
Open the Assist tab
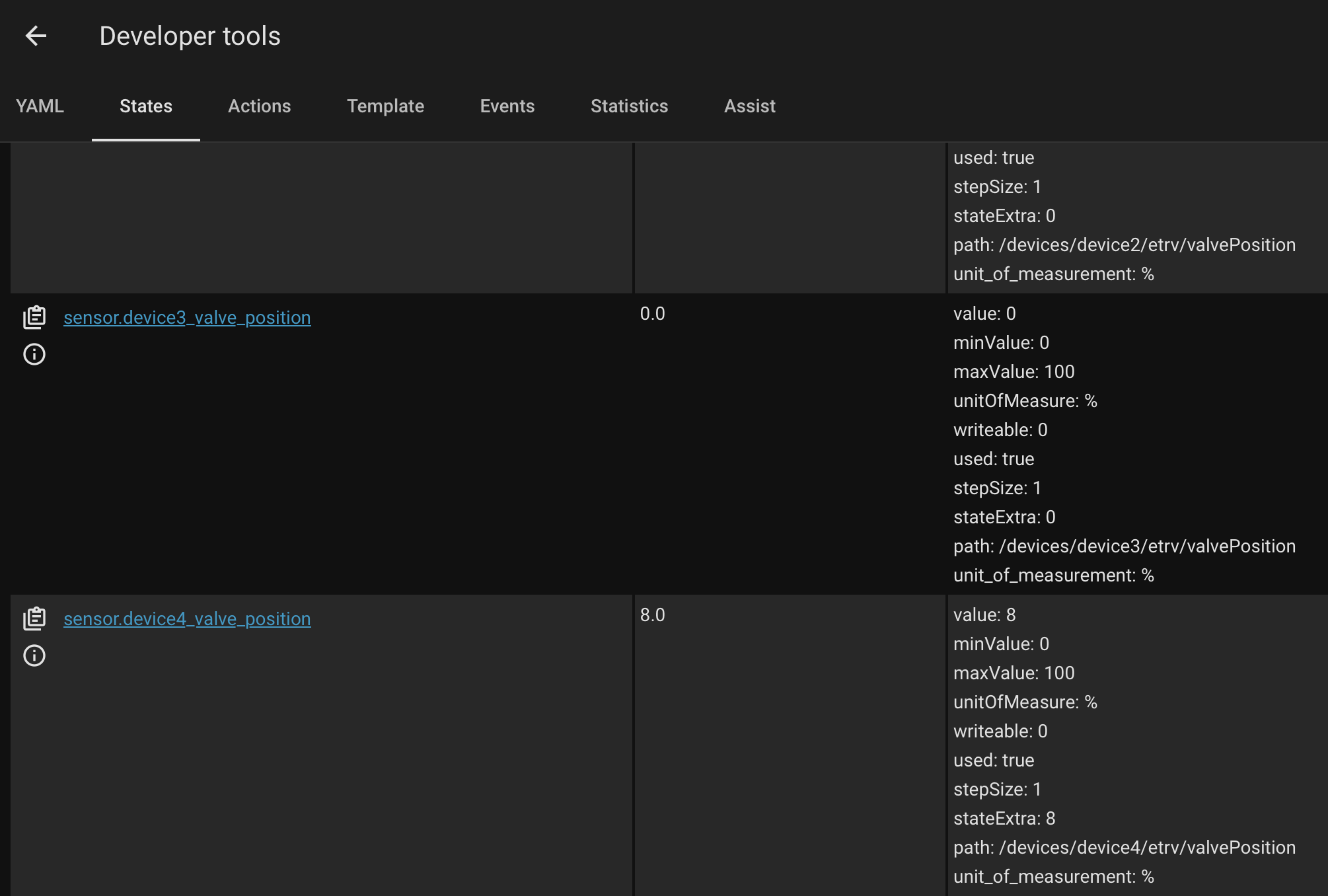pos(749,106)
